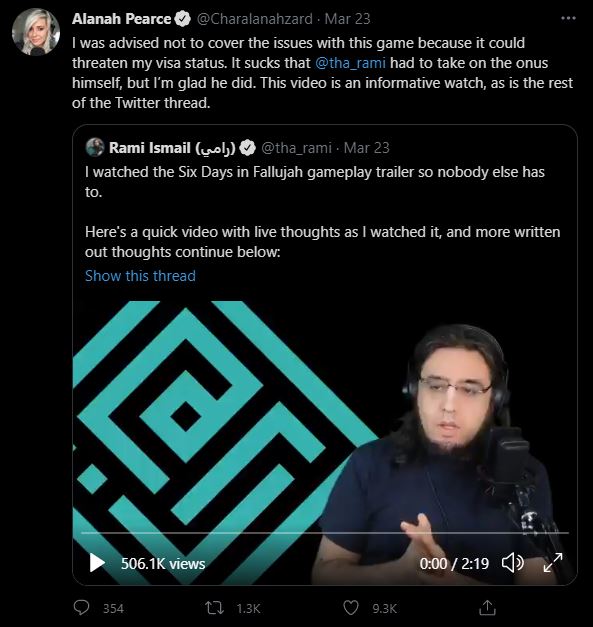Play the embedded video

(x=97, y=563)
